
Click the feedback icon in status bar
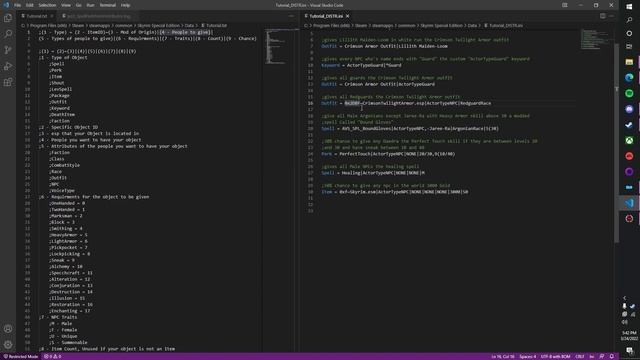tap(602, 356)
